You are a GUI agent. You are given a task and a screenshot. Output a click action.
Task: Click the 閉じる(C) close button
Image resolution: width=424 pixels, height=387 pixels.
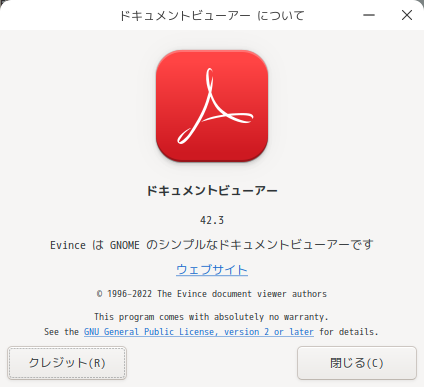357,363
